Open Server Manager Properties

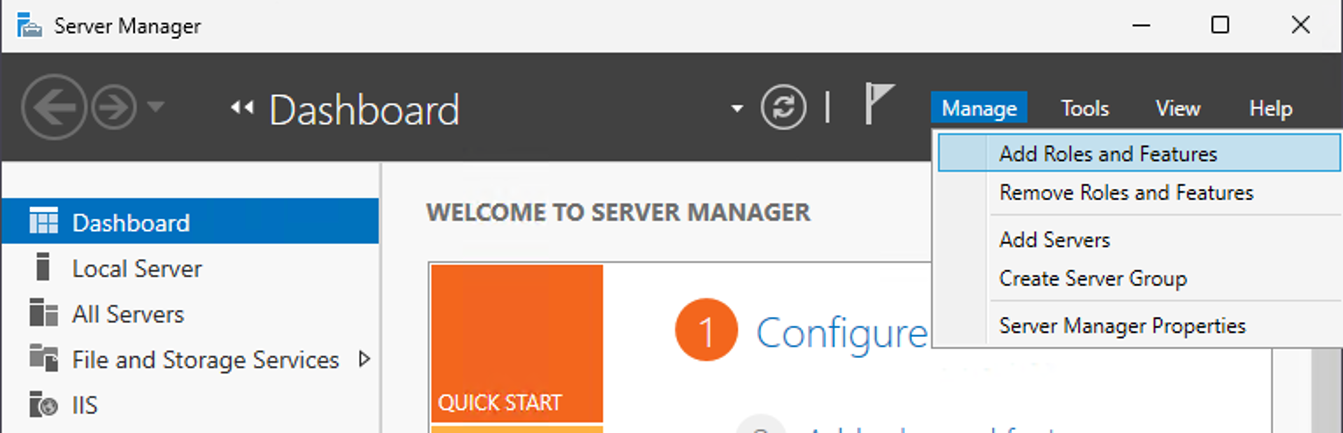coord(1139,326)
